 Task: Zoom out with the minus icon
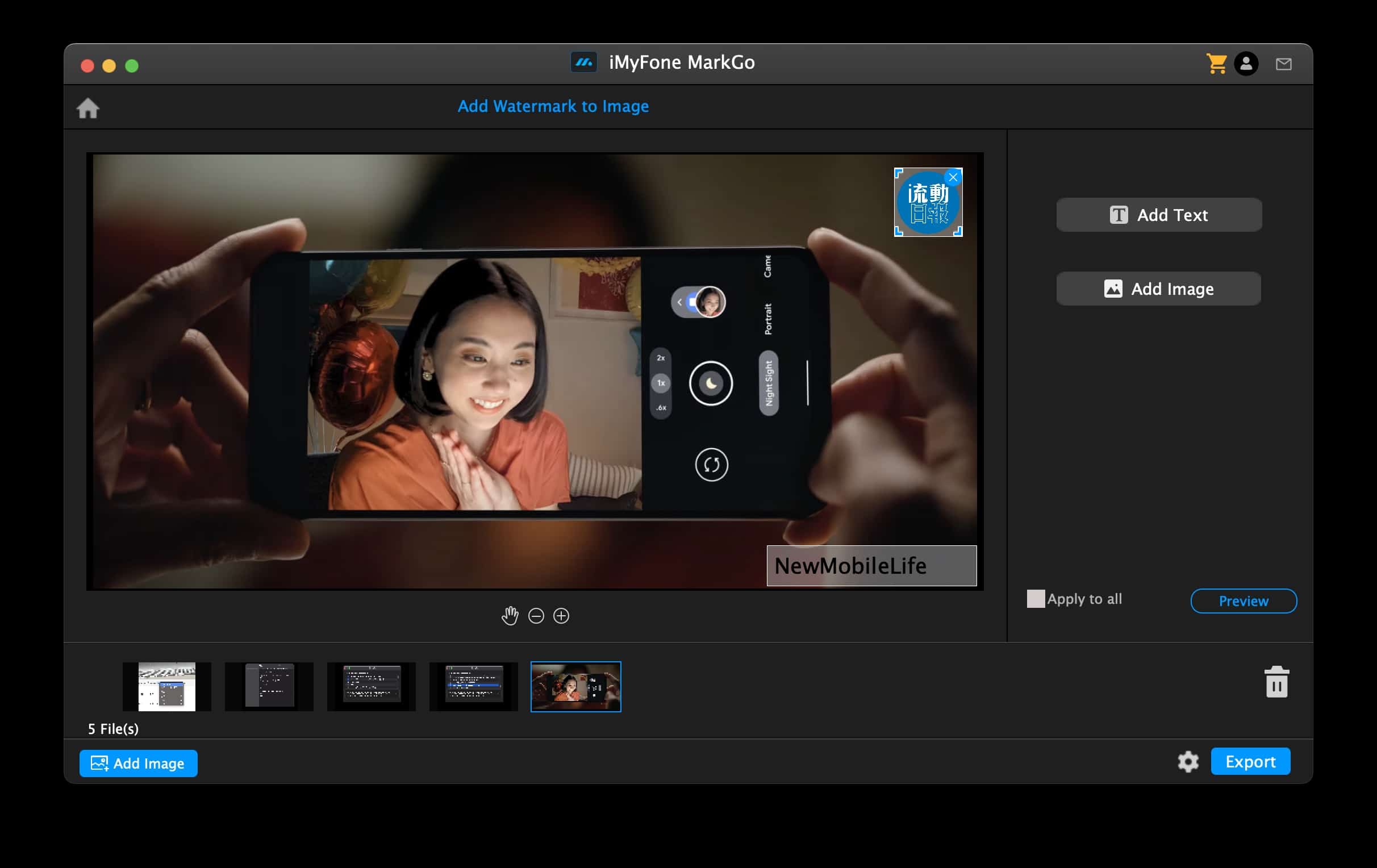(536, 616)
